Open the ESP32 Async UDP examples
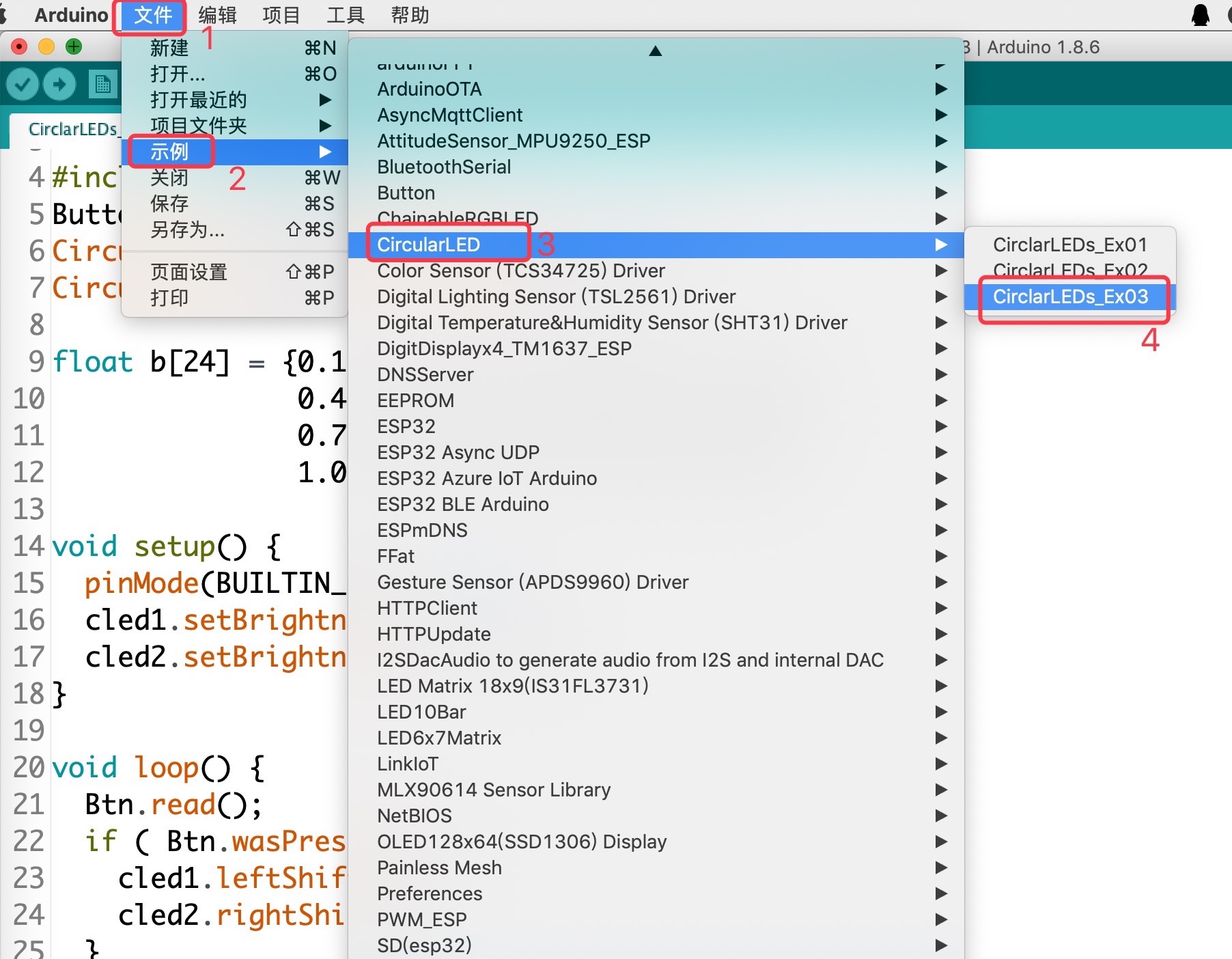Viewport: 1232px width, 959px height. tap(656, 452)
